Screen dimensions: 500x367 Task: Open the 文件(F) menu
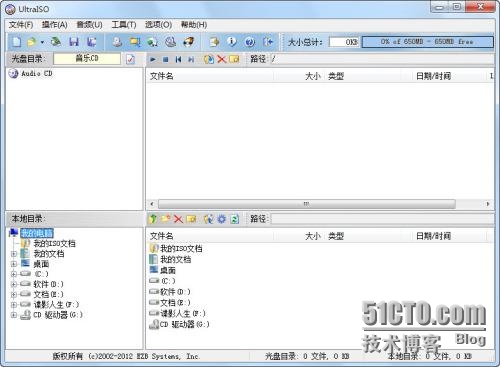tap(21, 25)
